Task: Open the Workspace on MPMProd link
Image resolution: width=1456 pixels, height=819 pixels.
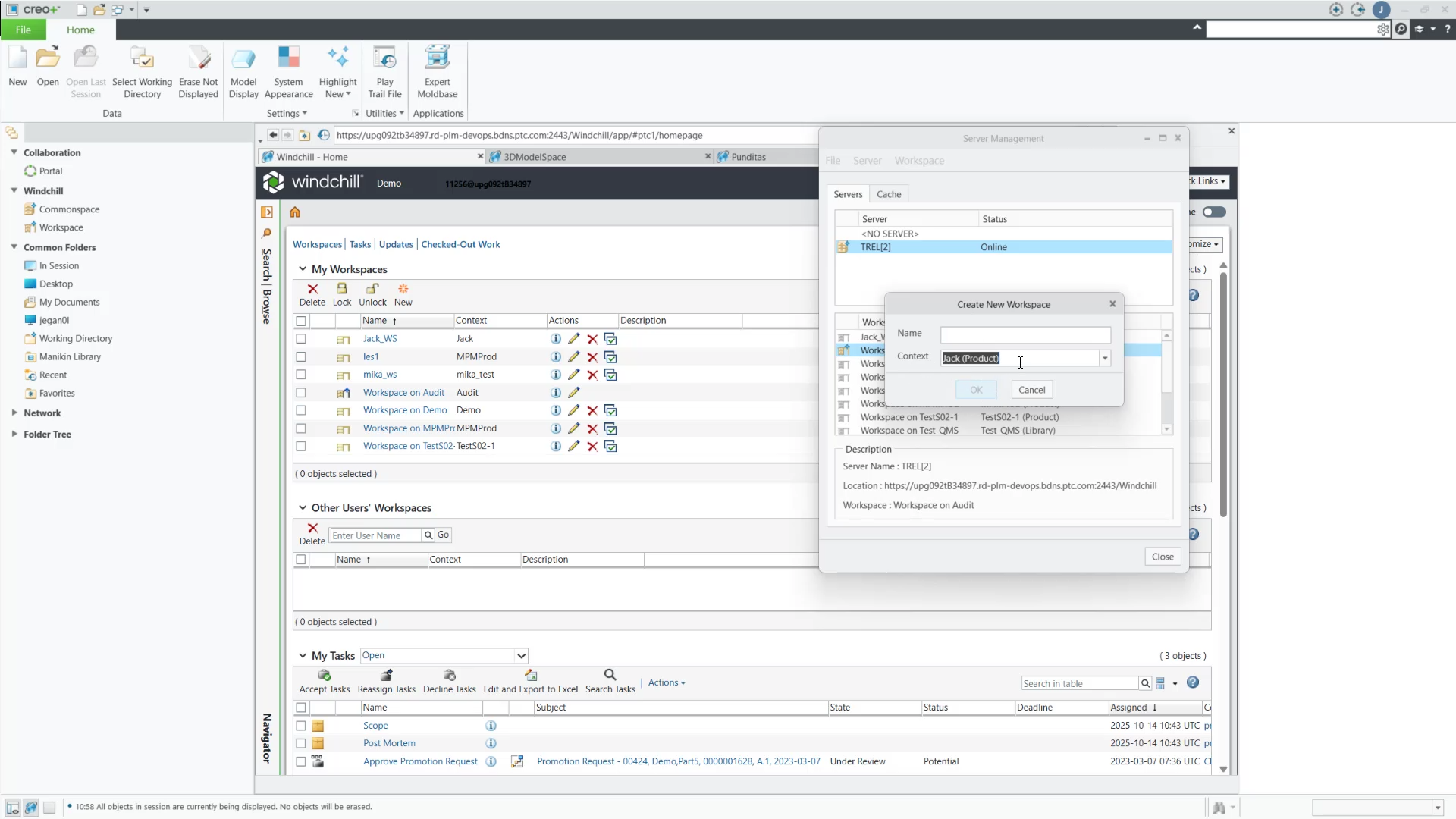Action: click(x=408, y=428)
